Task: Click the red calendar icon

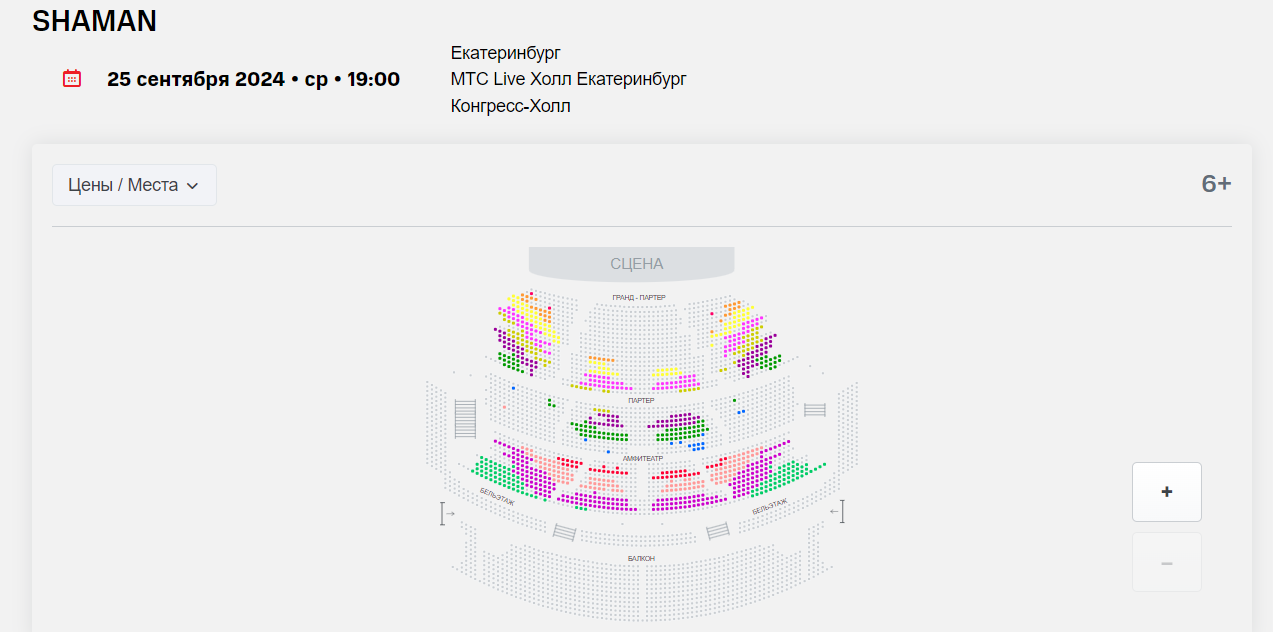Action: [72, 78]
